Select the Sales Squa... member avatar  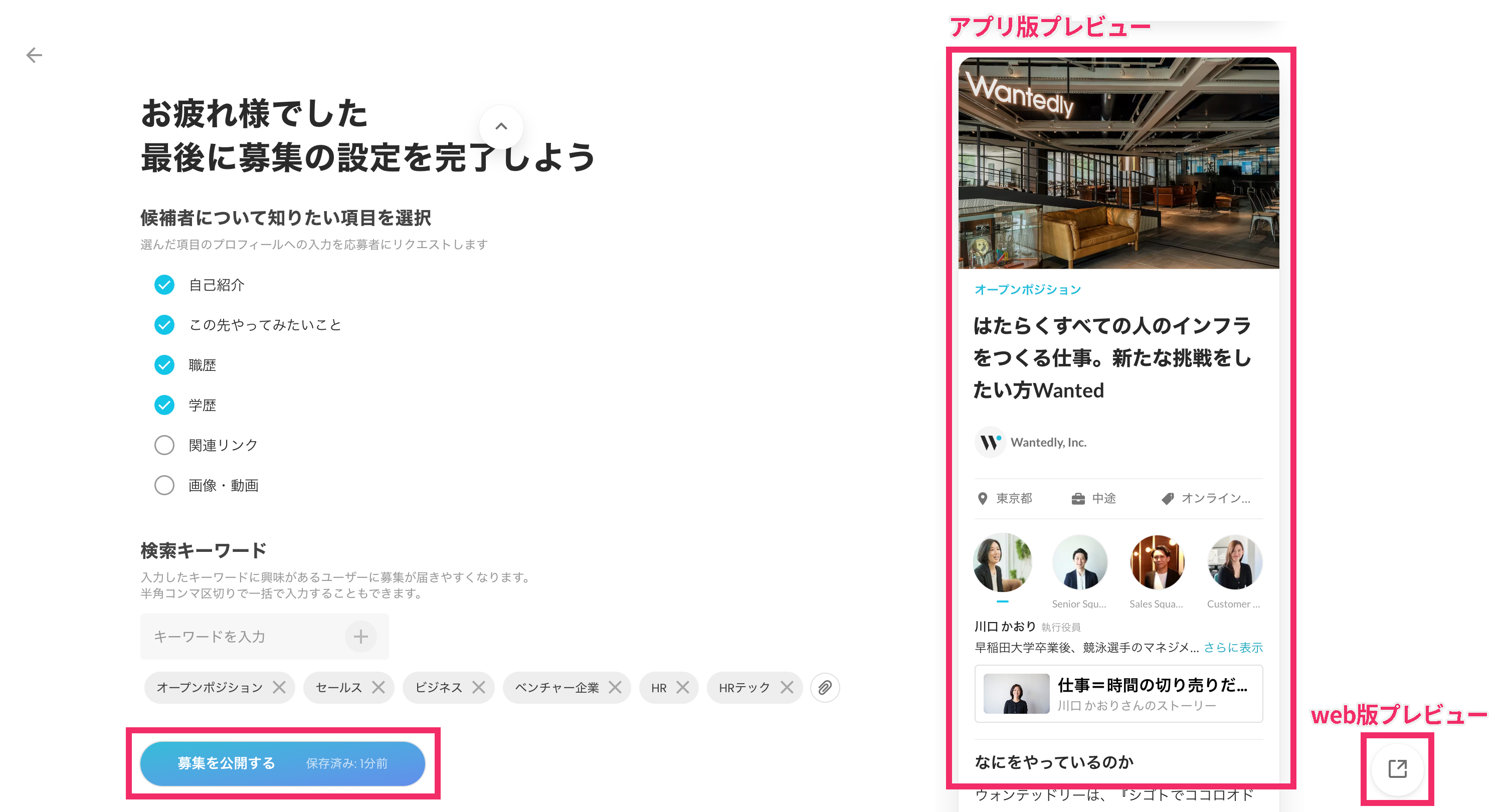[1157, 562]
